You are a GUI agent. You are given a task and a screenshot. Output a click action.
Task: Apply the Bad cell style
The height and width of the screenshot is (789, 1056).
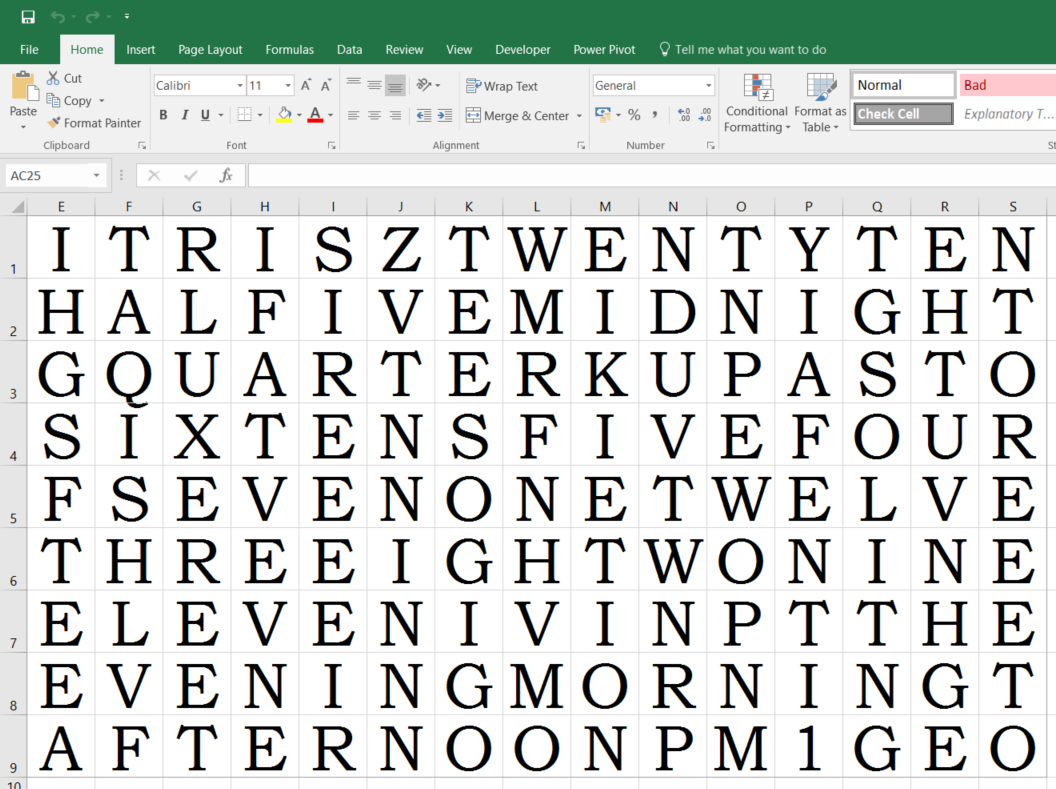click(x=1008, y=85)
